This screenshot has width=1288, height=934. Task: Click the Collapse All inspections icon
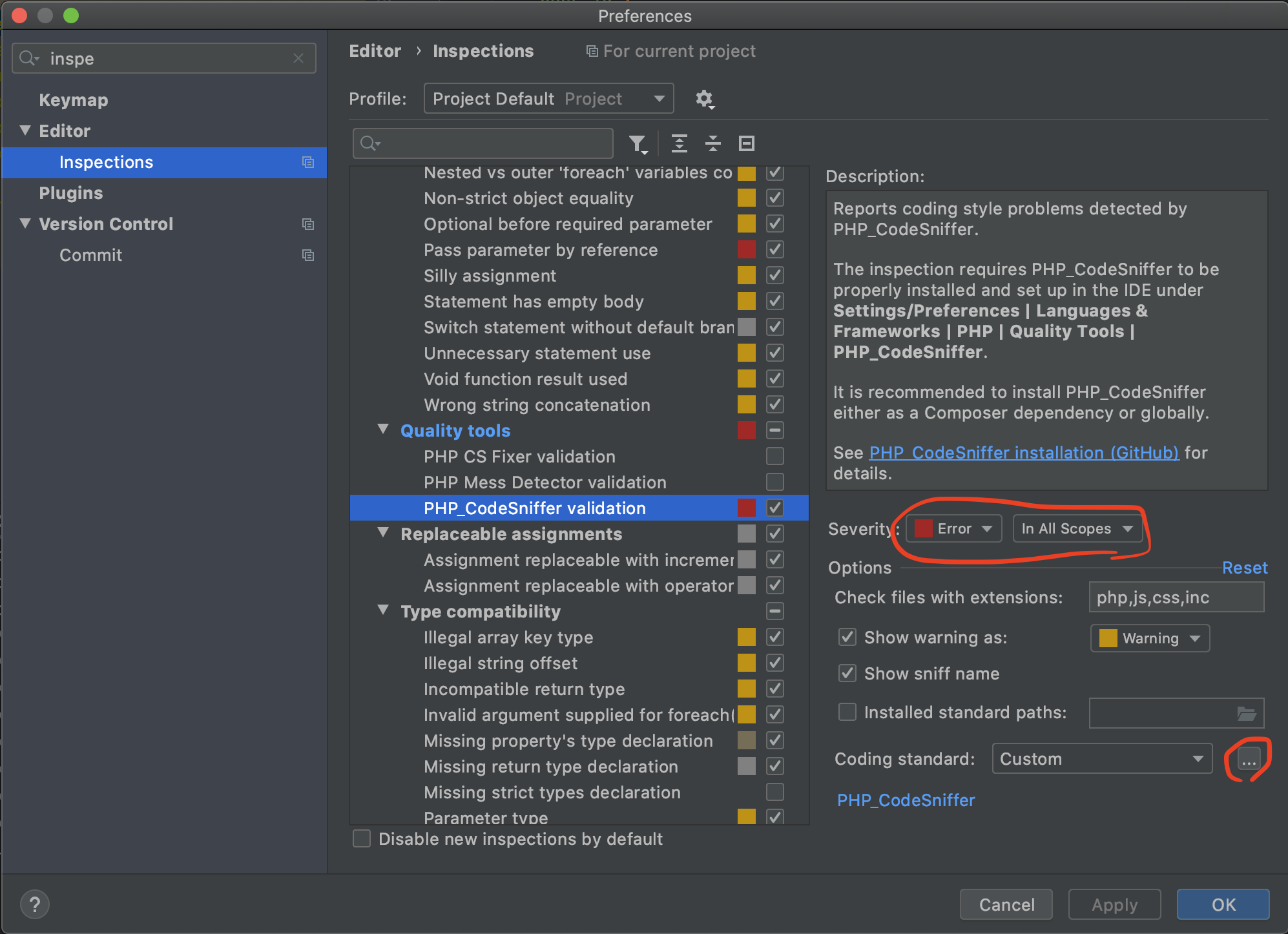[712, 143]
